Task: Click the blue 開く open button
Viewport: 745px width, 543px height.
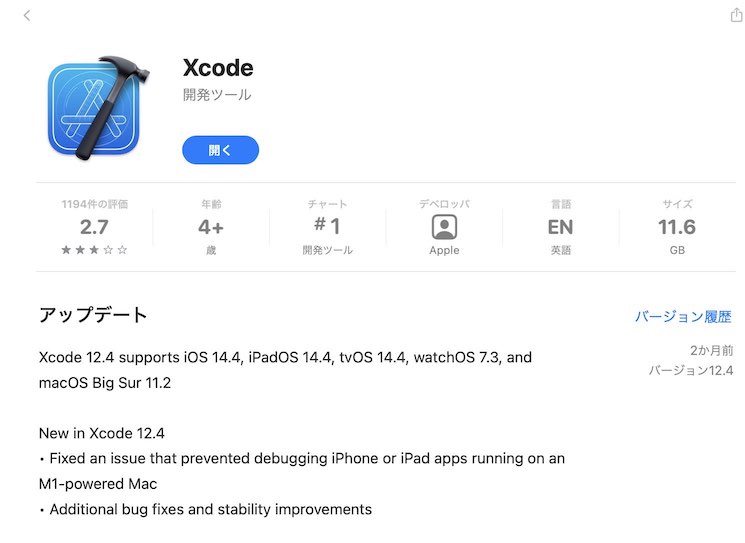Action: point(220,150)
